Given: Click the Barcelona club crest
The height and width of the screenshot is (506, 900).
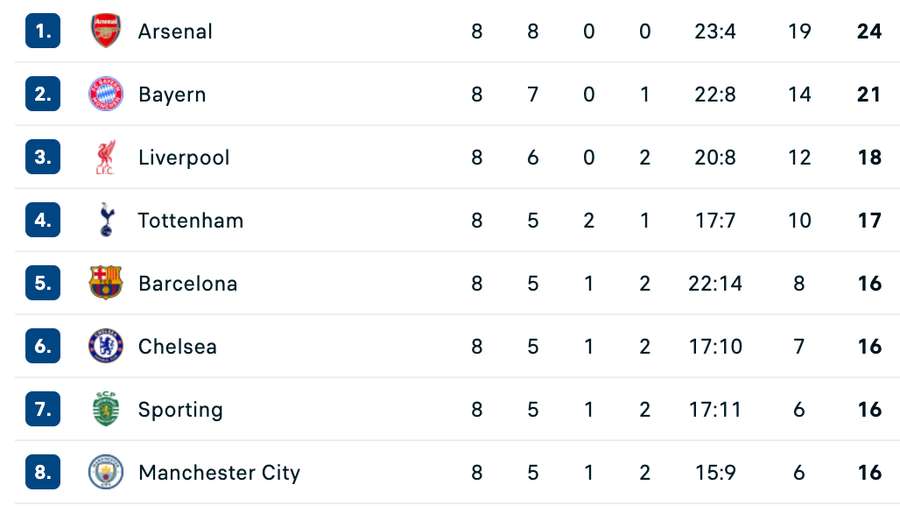Looking at the screenshot, I should coord(105,283).
